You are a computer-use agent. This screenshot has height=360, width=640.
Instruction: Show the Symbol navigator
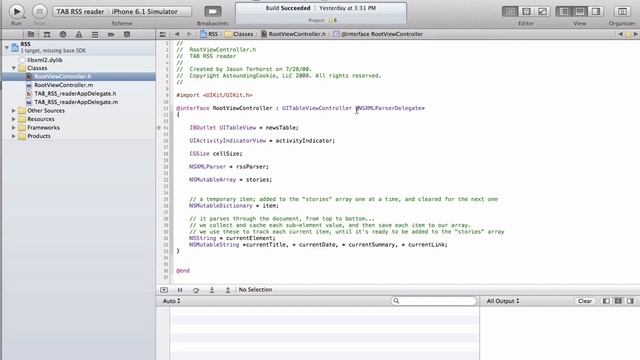[47, 35]
